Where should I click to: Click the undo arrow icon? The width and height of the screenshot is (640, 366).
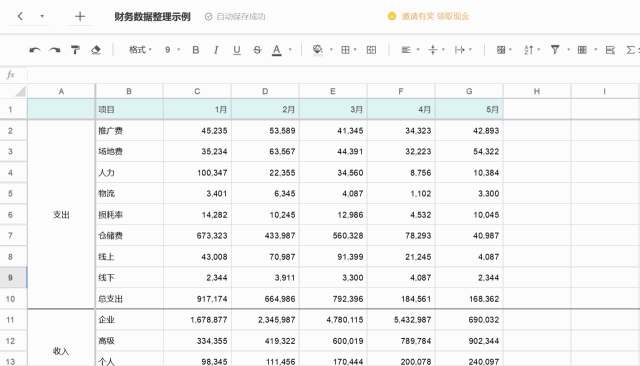click(x=35, y=50)
